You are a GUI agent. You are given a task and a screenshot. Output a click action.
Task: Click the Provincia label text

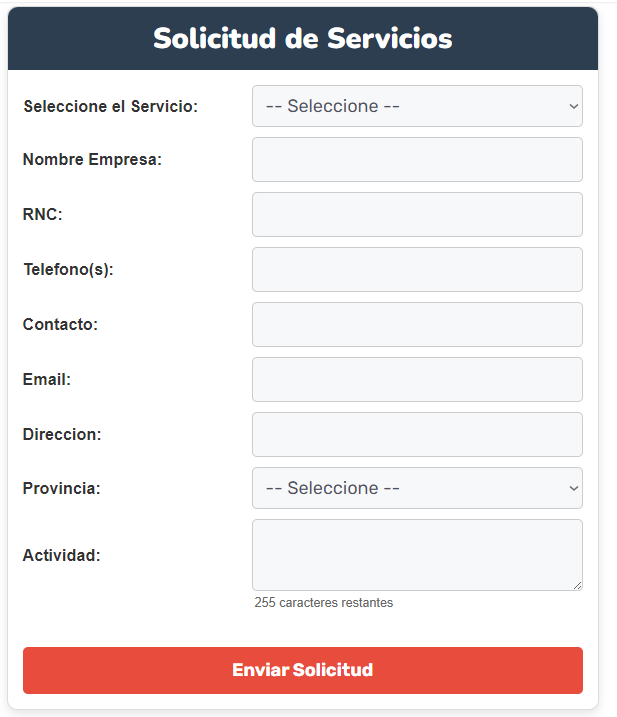coord(61,488)
